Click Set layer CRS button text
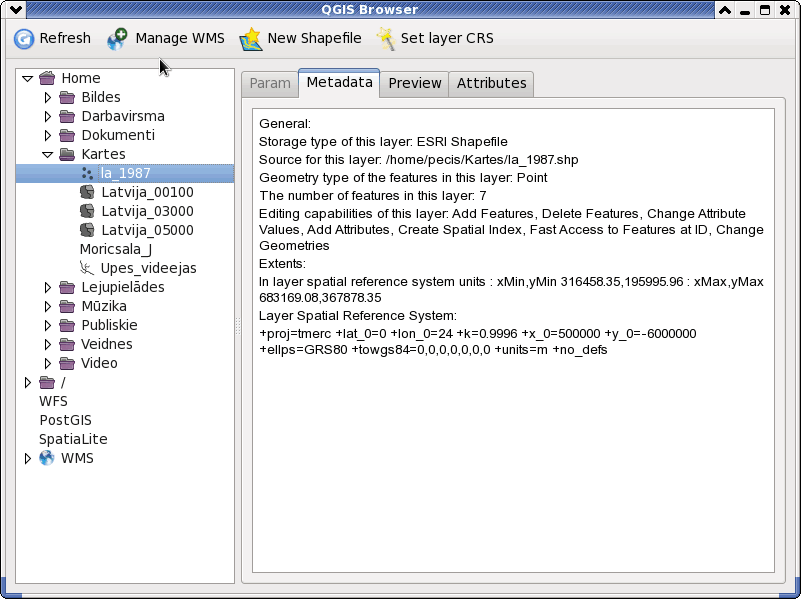 pyautogui.click(x=447, y=38)
